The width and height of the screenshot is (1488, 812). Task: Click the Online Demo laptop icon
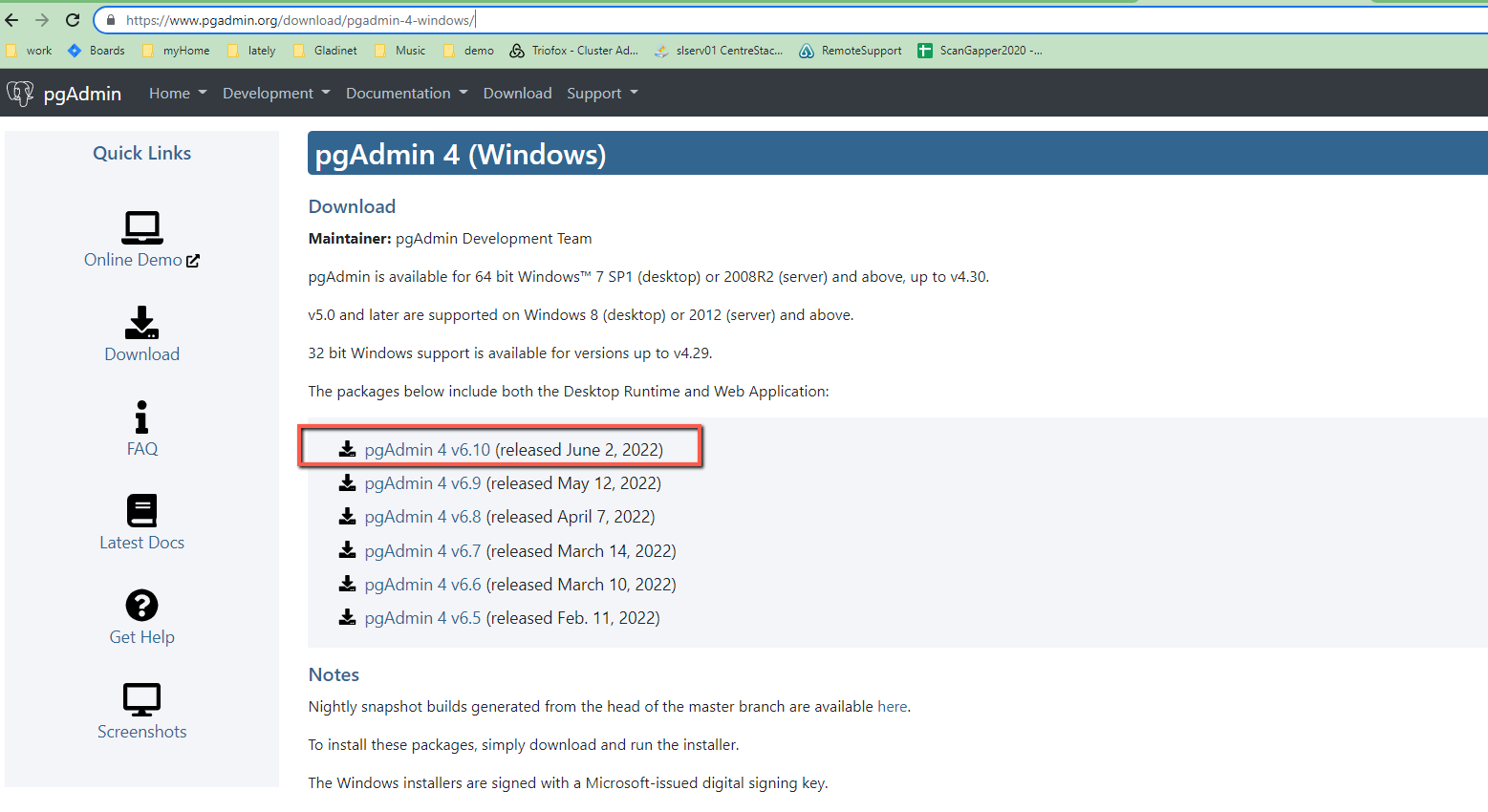pyautogui.click(x=142, y=227)
